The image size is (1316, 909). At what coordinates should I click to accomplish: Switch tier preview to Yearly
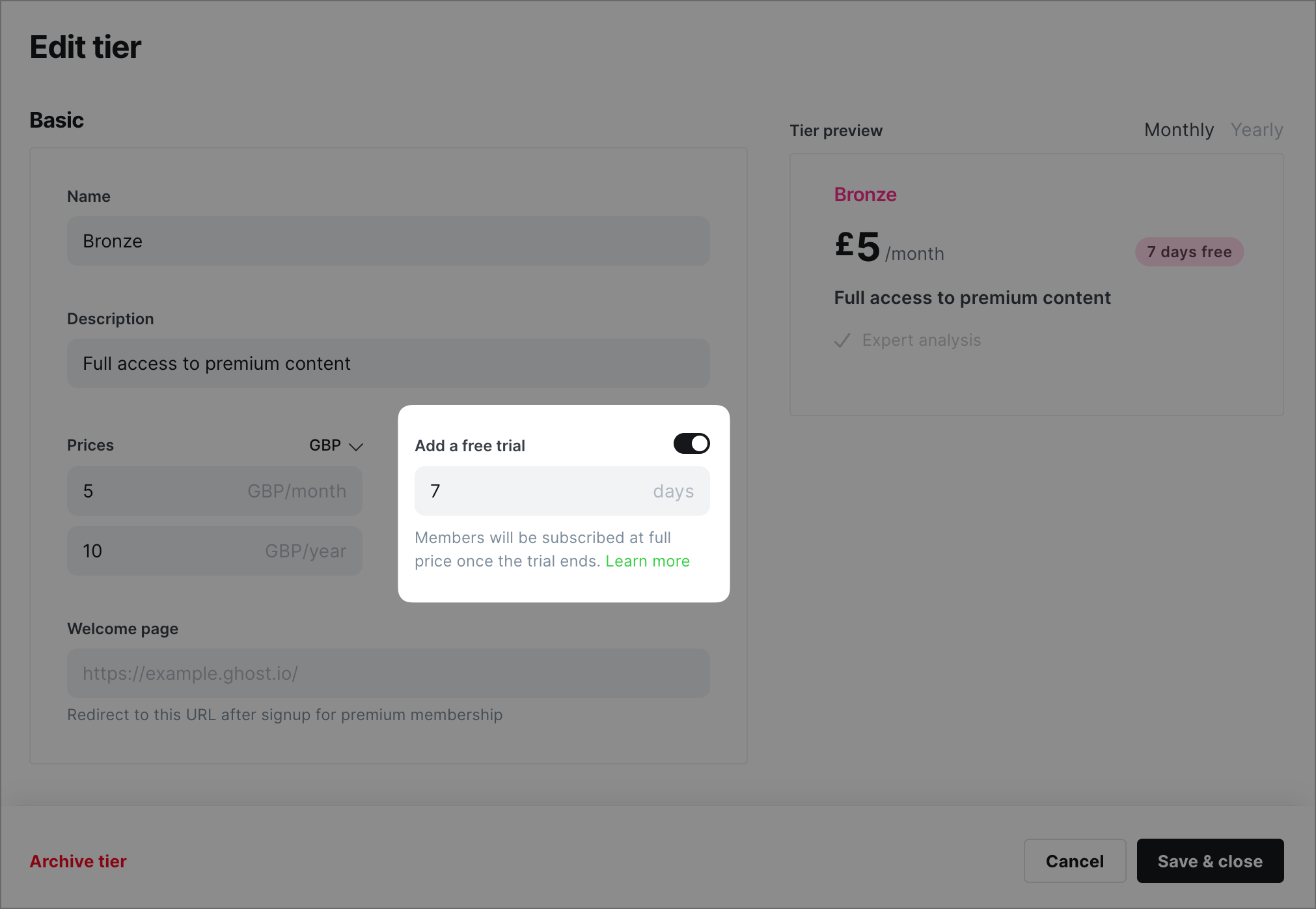[1257, 130]
